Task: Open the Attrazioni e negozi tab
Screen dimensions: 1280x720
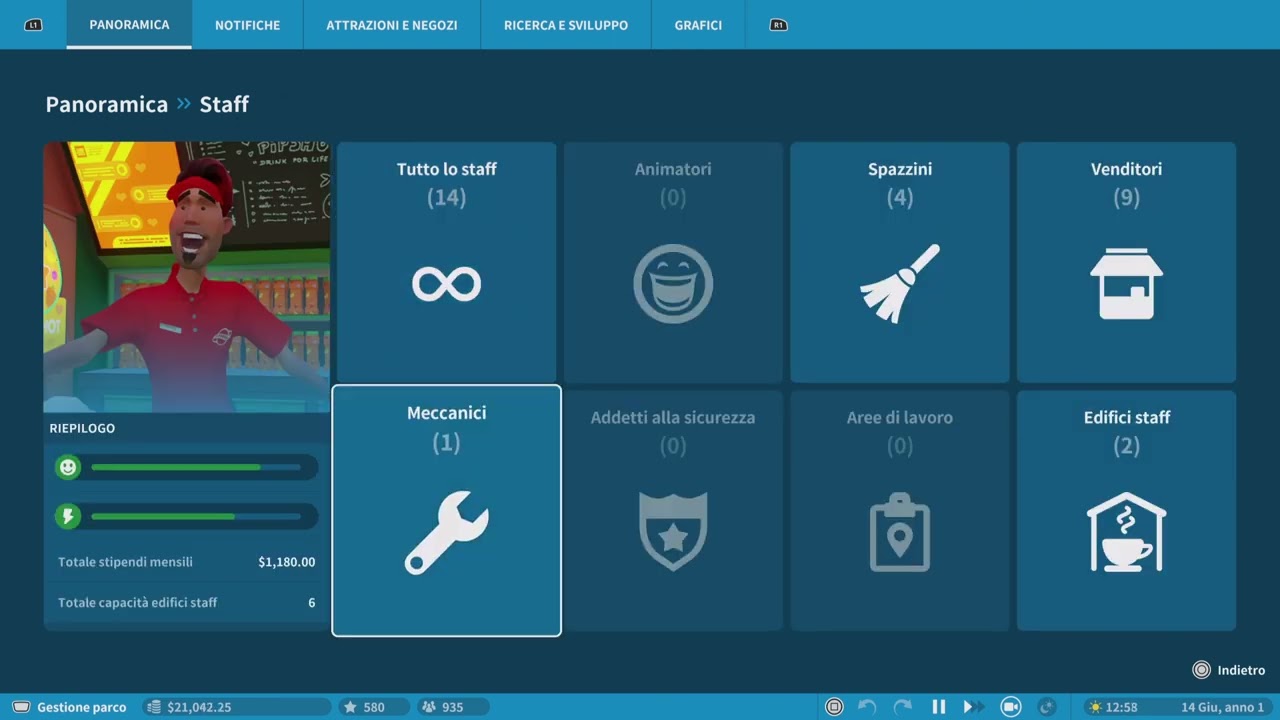Action: click(392, 25)
